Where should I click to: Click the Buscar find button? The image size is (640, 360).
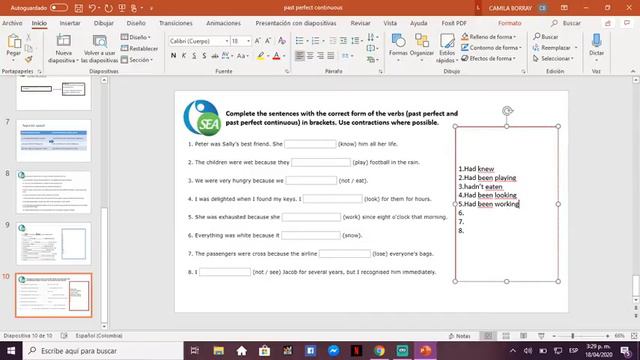546,37
